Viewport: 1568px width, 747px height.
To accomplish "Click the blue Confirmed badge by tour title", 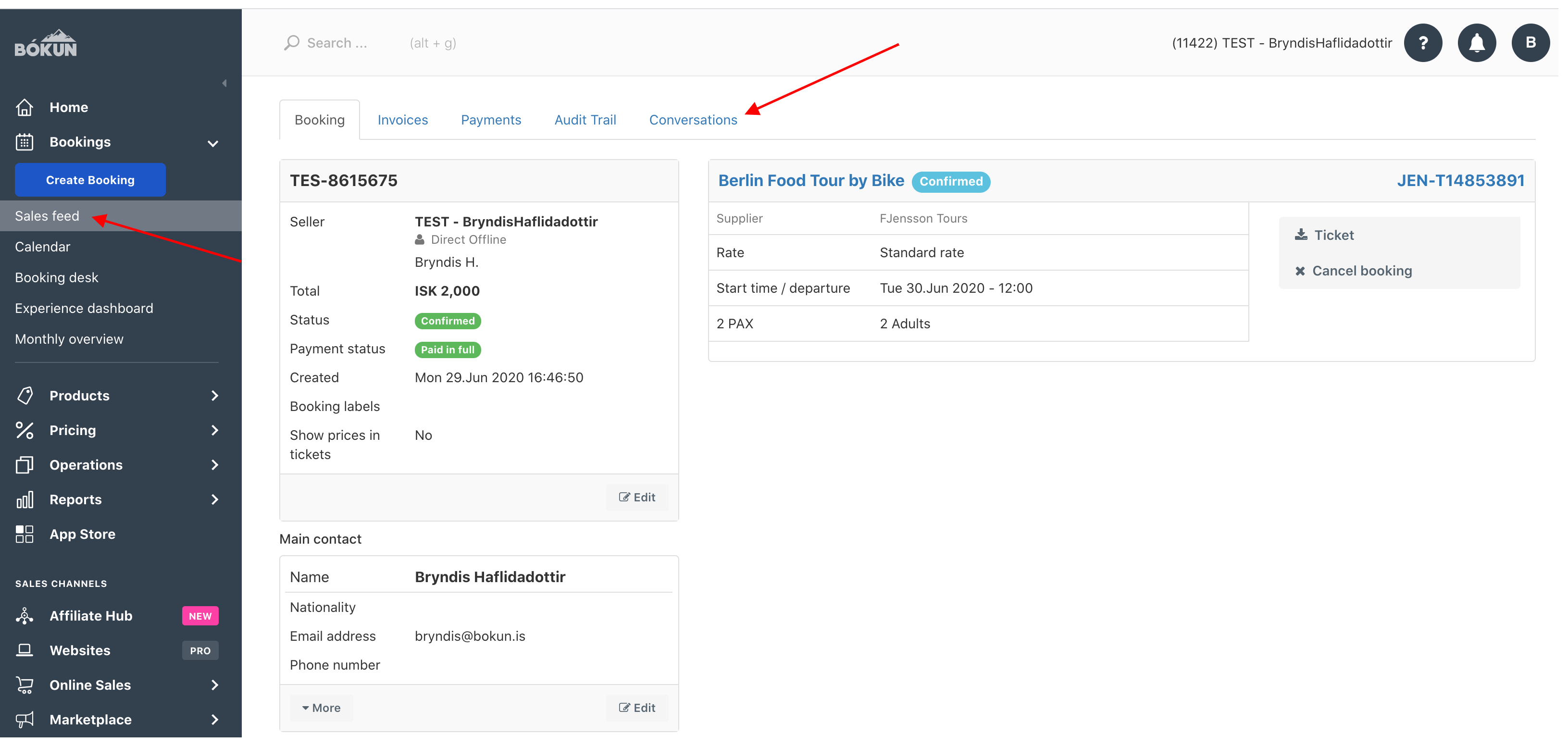I will [x=951, y=181].
